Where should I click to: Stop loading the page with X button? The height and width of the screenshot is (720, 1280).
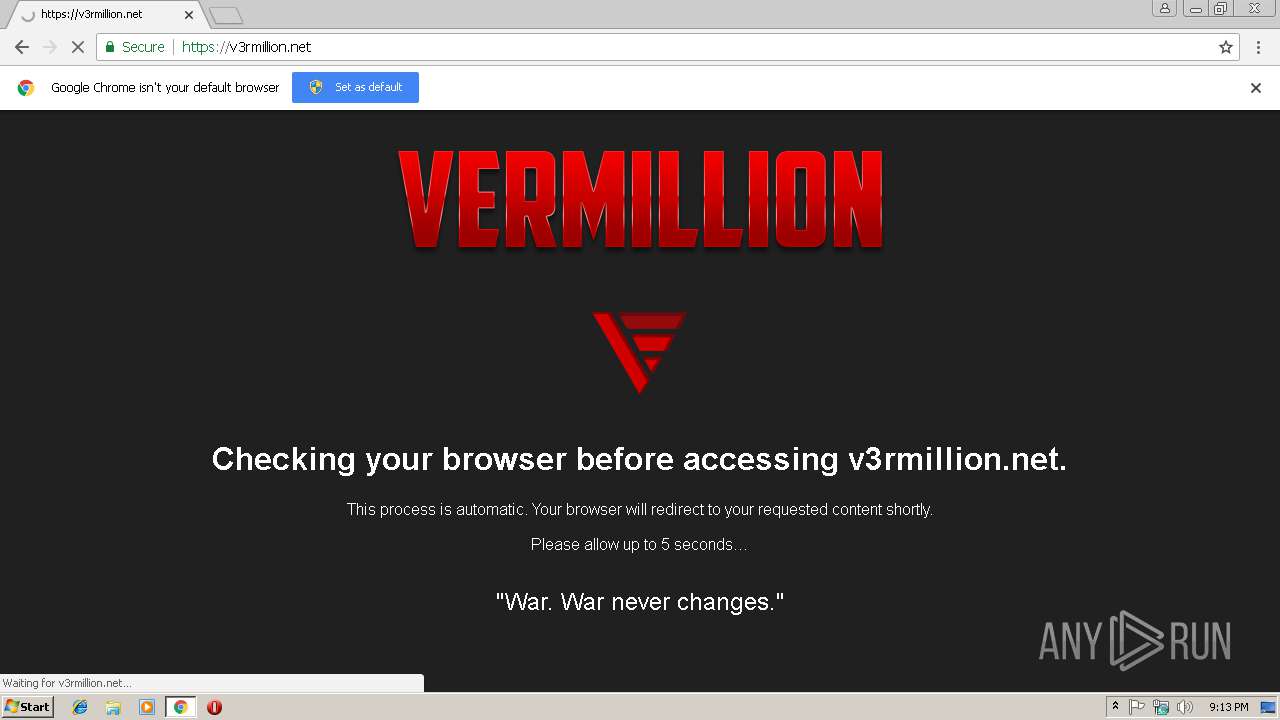[77, 47]
